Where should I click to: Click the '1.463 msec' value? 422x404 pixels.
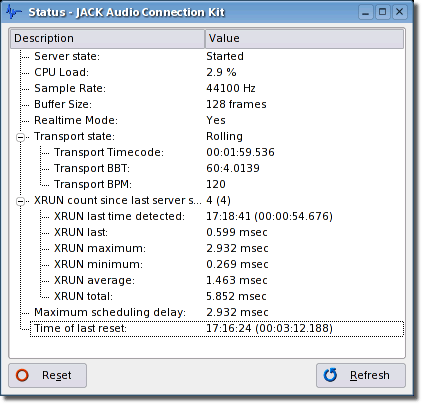(237, 280)
